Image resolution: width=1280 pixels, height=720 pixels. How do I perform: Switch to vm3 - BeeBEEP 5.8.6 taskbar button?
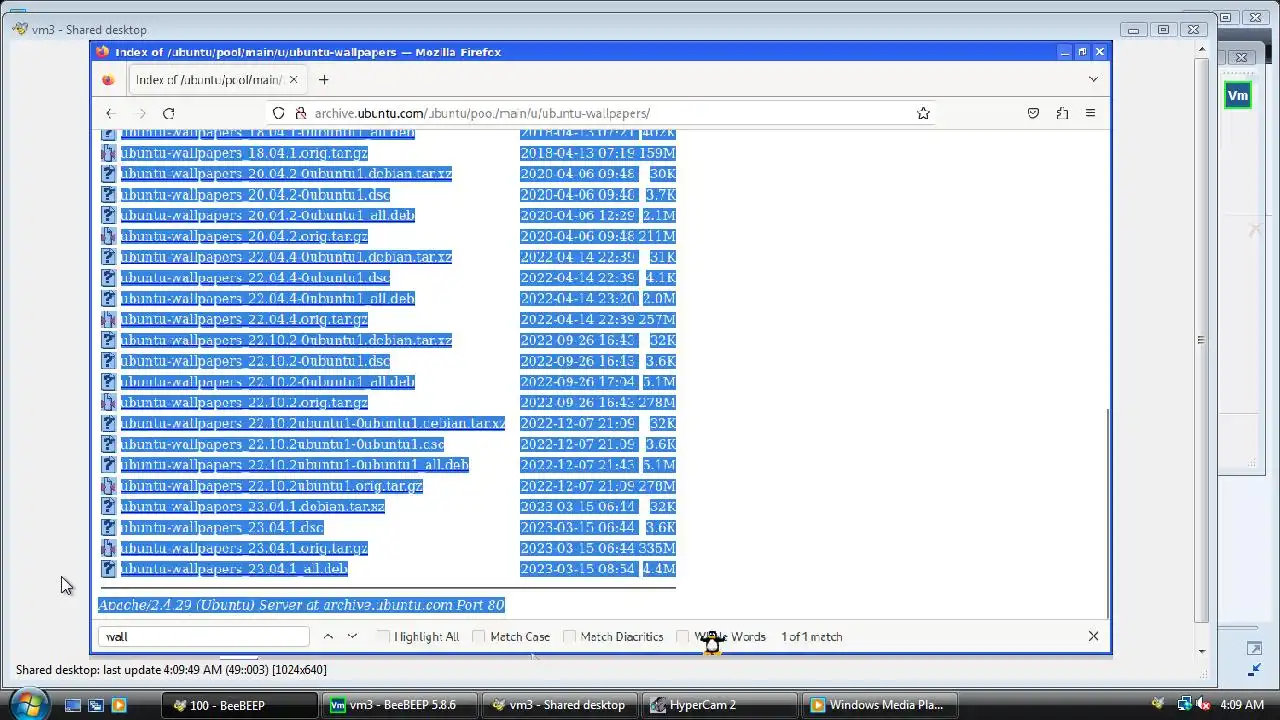coord(401,705)
